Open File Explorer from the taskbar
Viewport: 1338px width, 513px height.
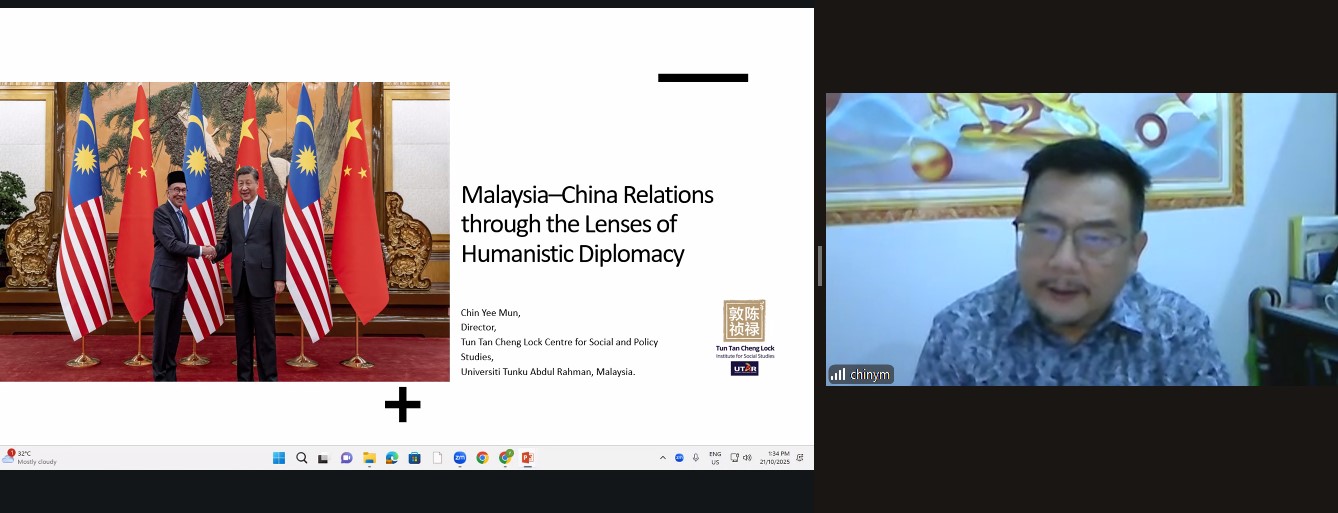coord(369,458)
